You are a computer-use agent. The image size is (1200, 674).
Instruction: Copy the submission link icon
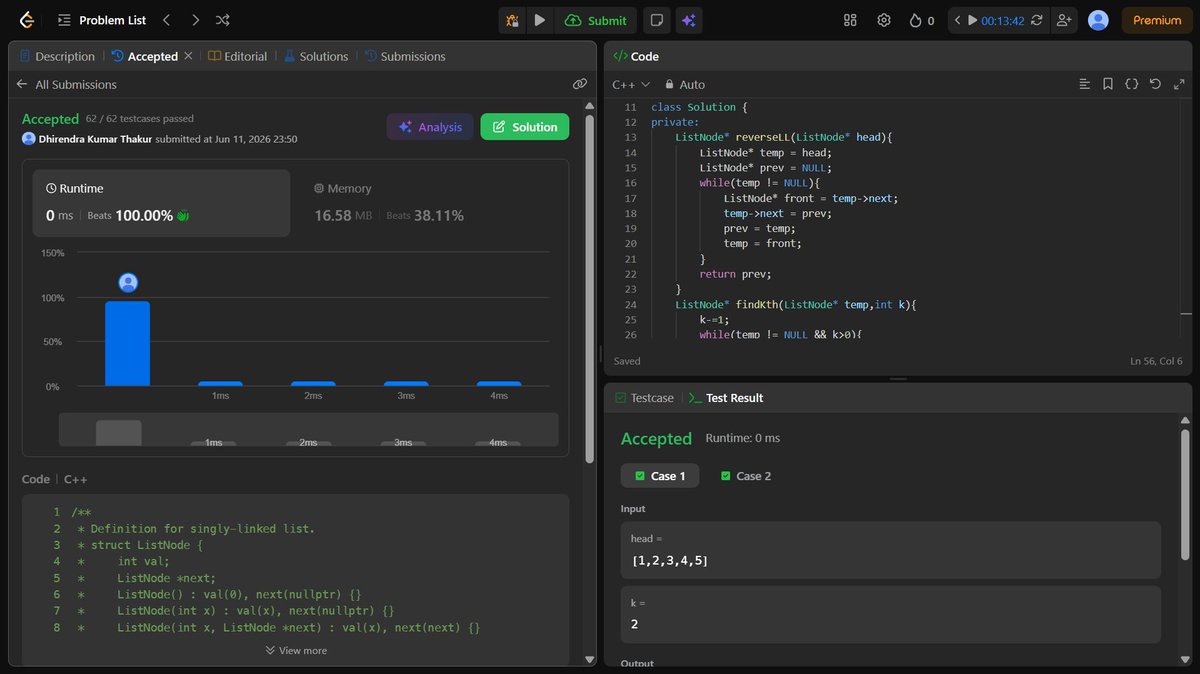click(x=580, y=85)
